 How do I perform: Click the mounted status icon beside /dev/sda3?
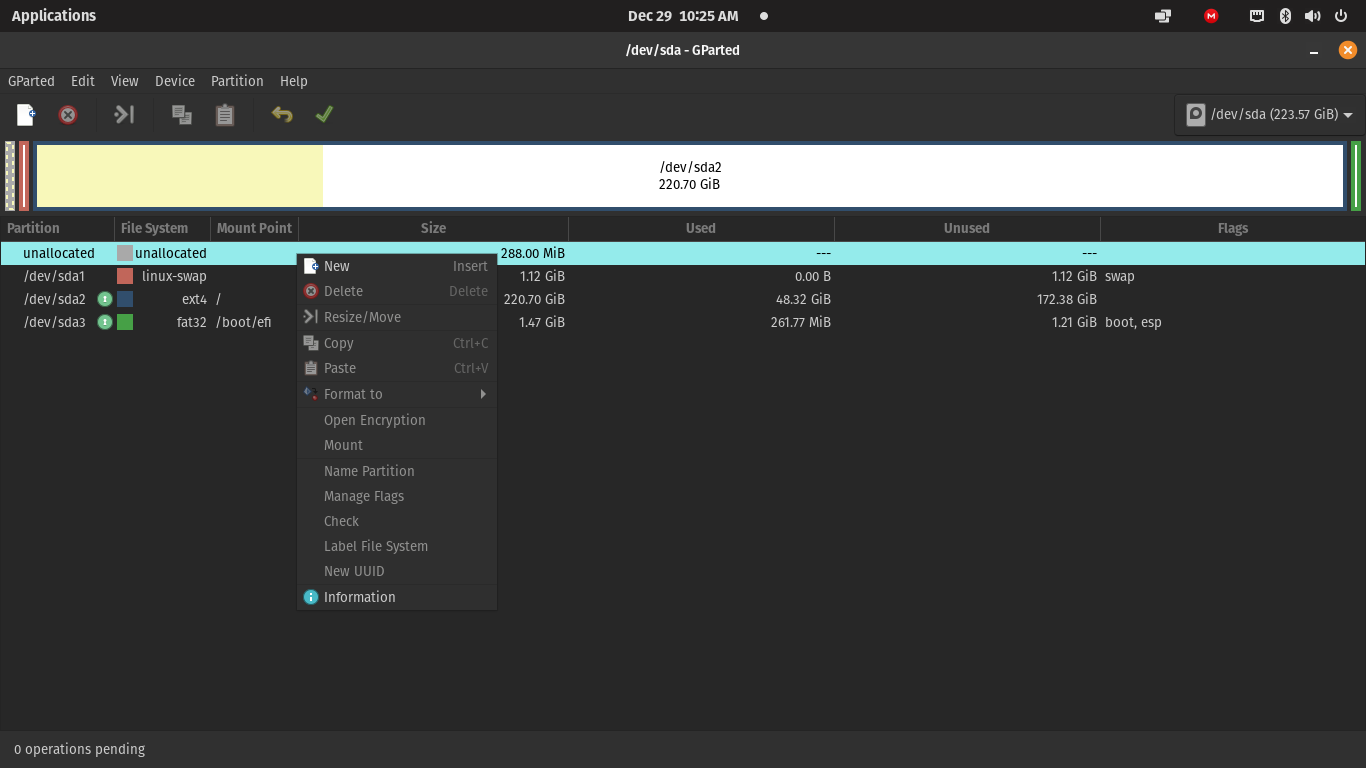coord(104,322)
